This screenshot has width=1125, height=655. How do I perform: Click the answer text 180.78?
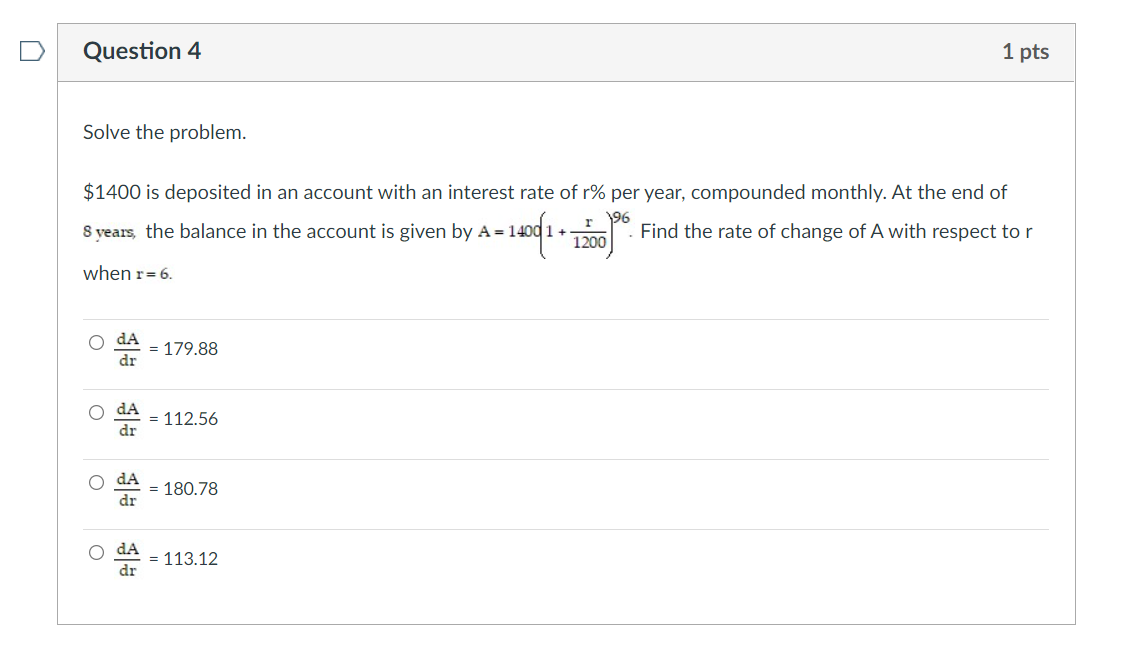coord(193,490)
